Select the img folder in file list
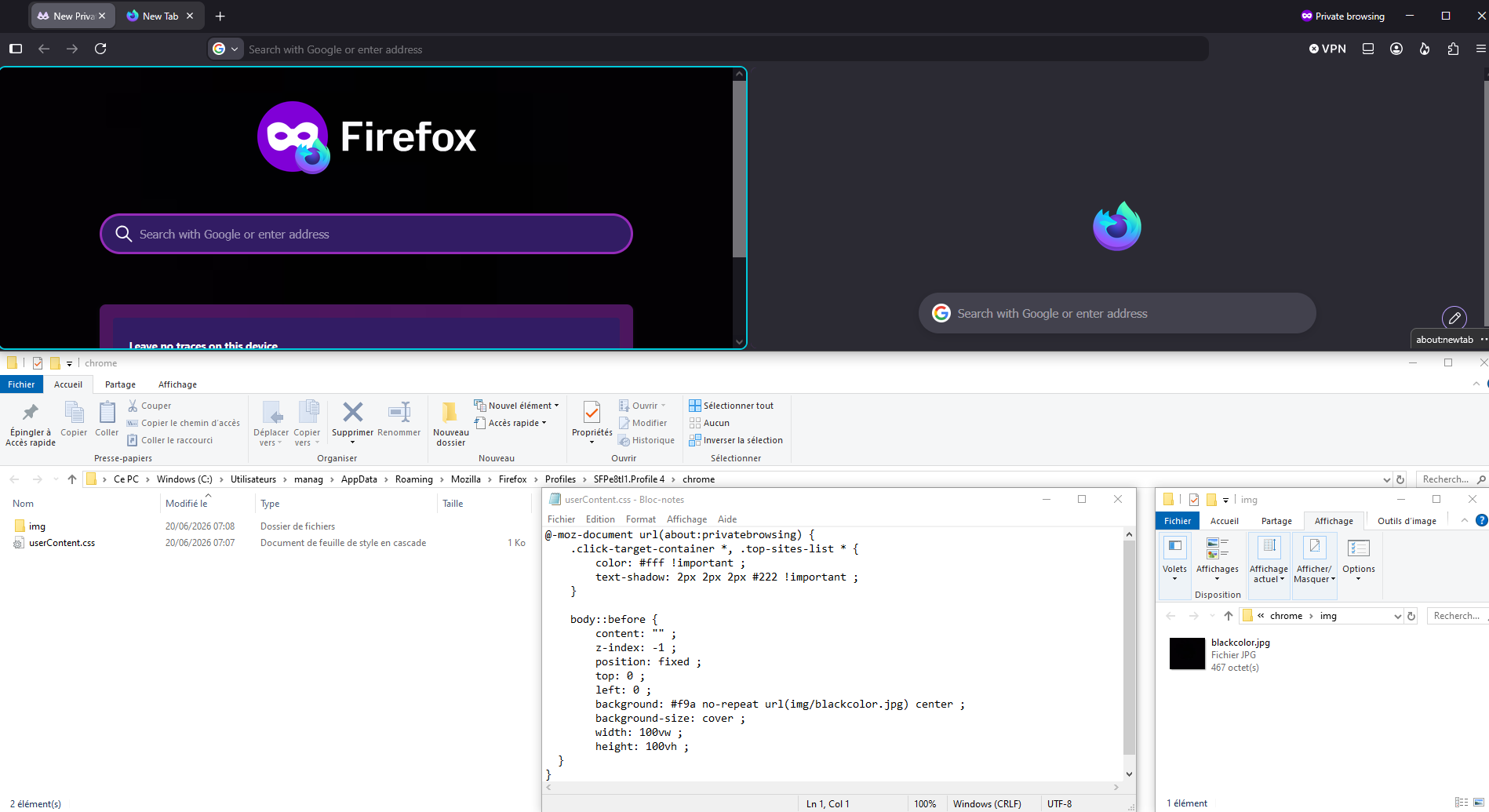This screenshot has width=1489, height=812. point(37,526)
